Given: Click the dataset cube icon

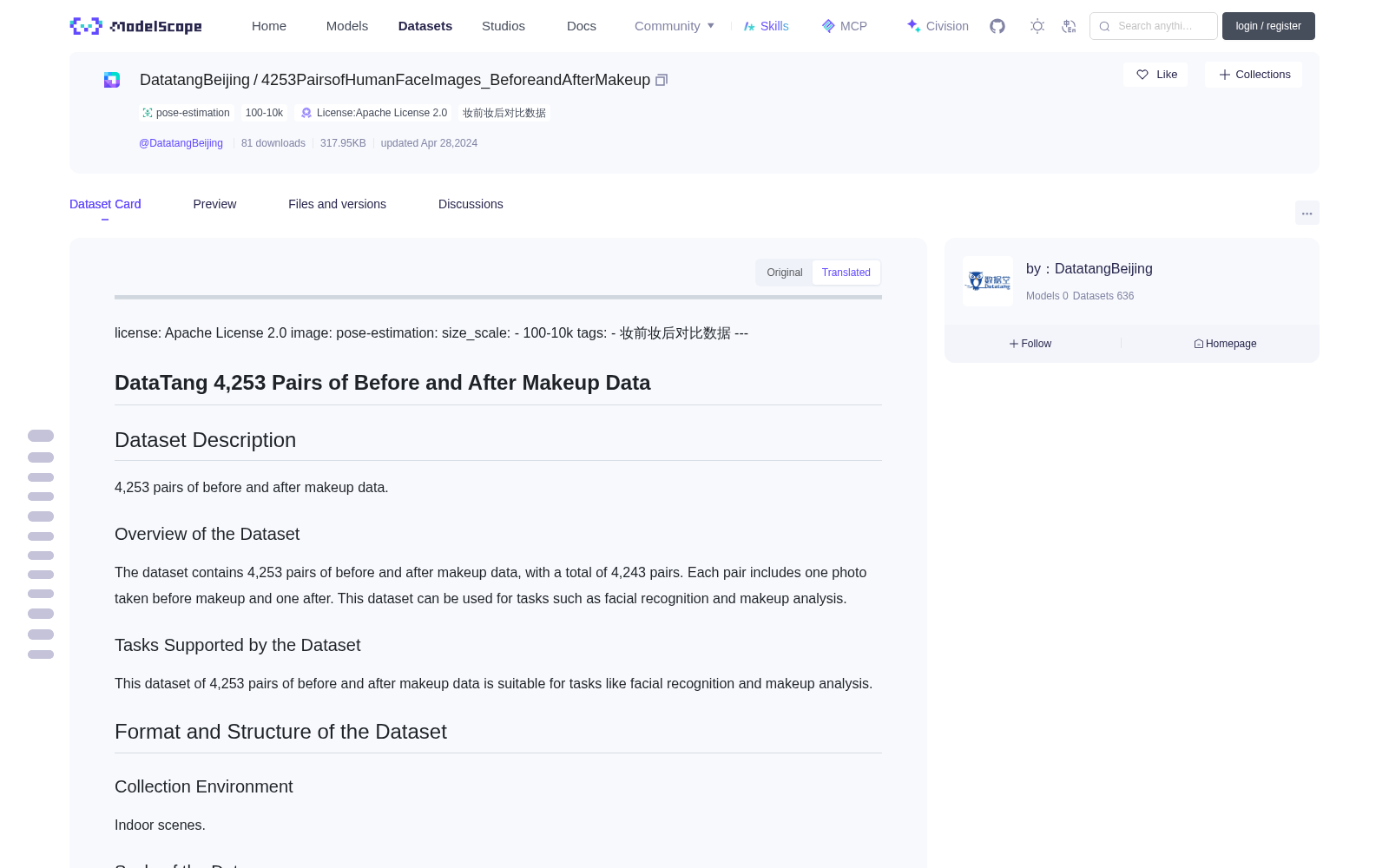Looking at the screenshot, I should [x=112, y=80].
